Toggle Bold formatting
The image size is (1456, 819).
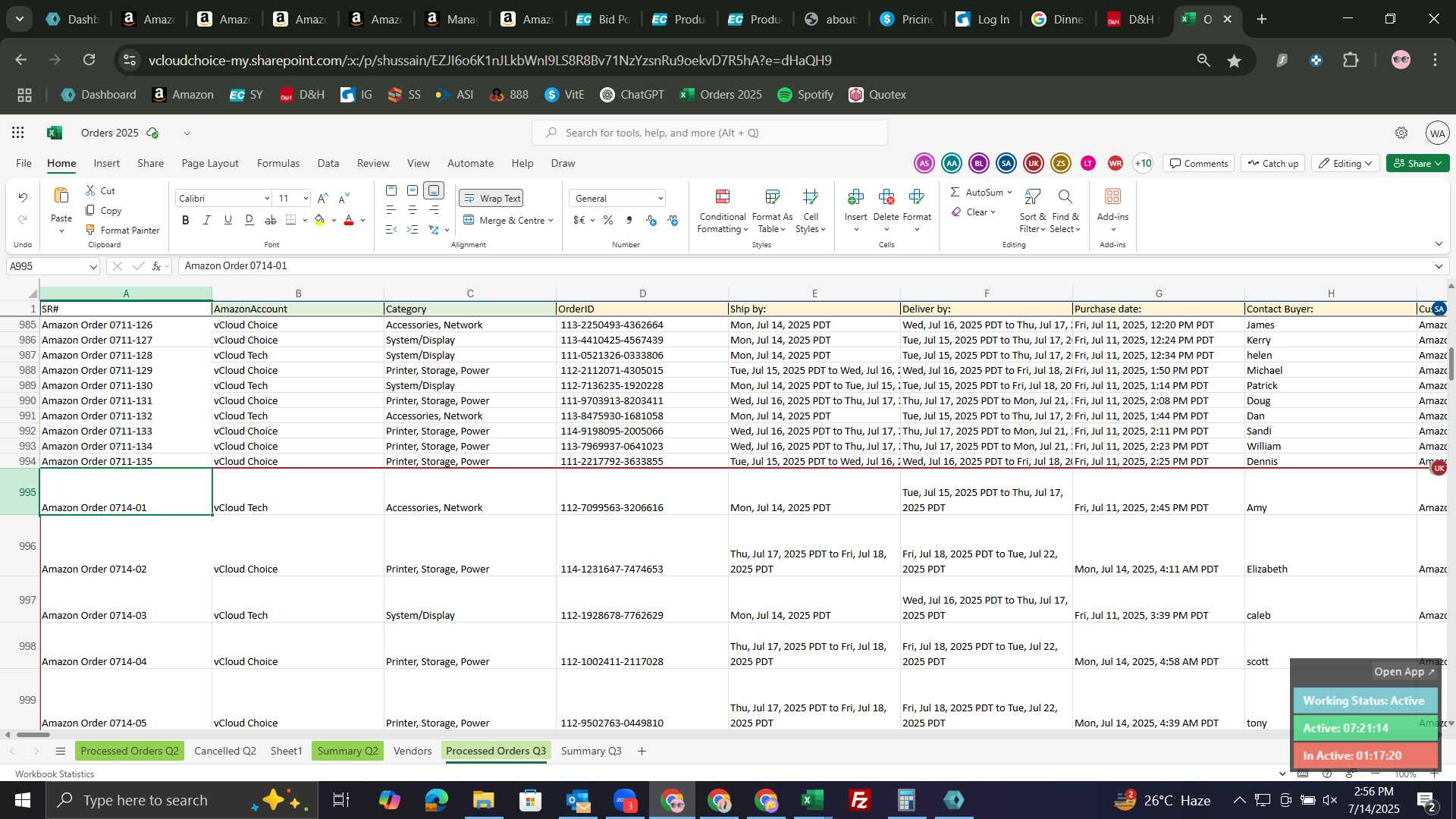click(x=186, y=220)
